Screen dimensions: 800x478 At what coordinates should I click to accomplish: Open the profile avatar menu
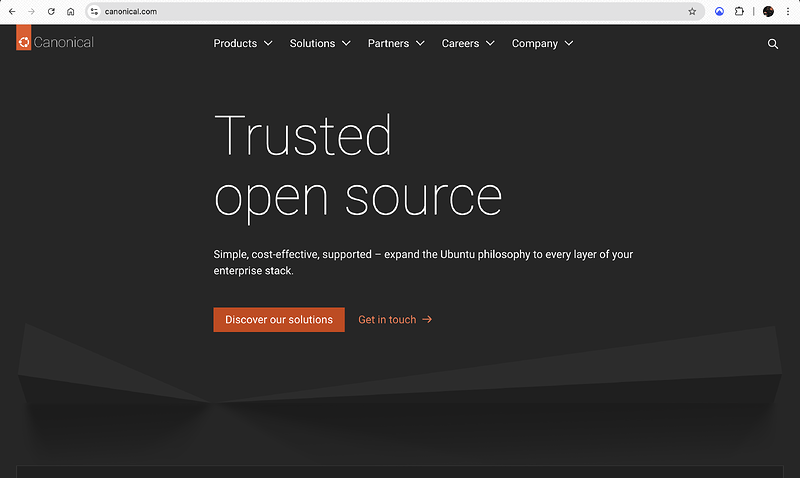pos(768,11)
